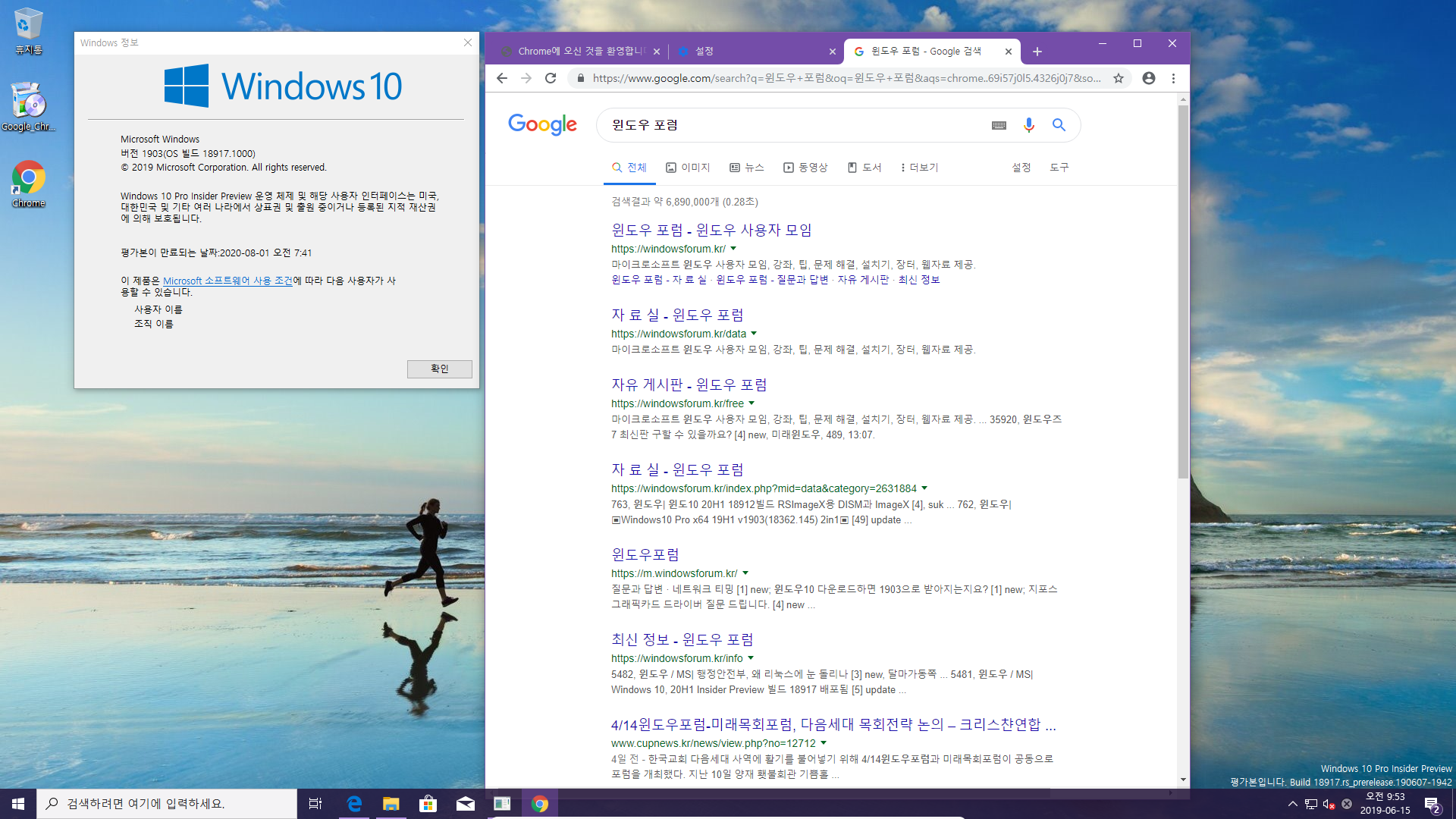Close the 윈도우 포럼 Google 검색 tab
Viewport: 1456px width, 819px height.
(x=1009, y=52)
